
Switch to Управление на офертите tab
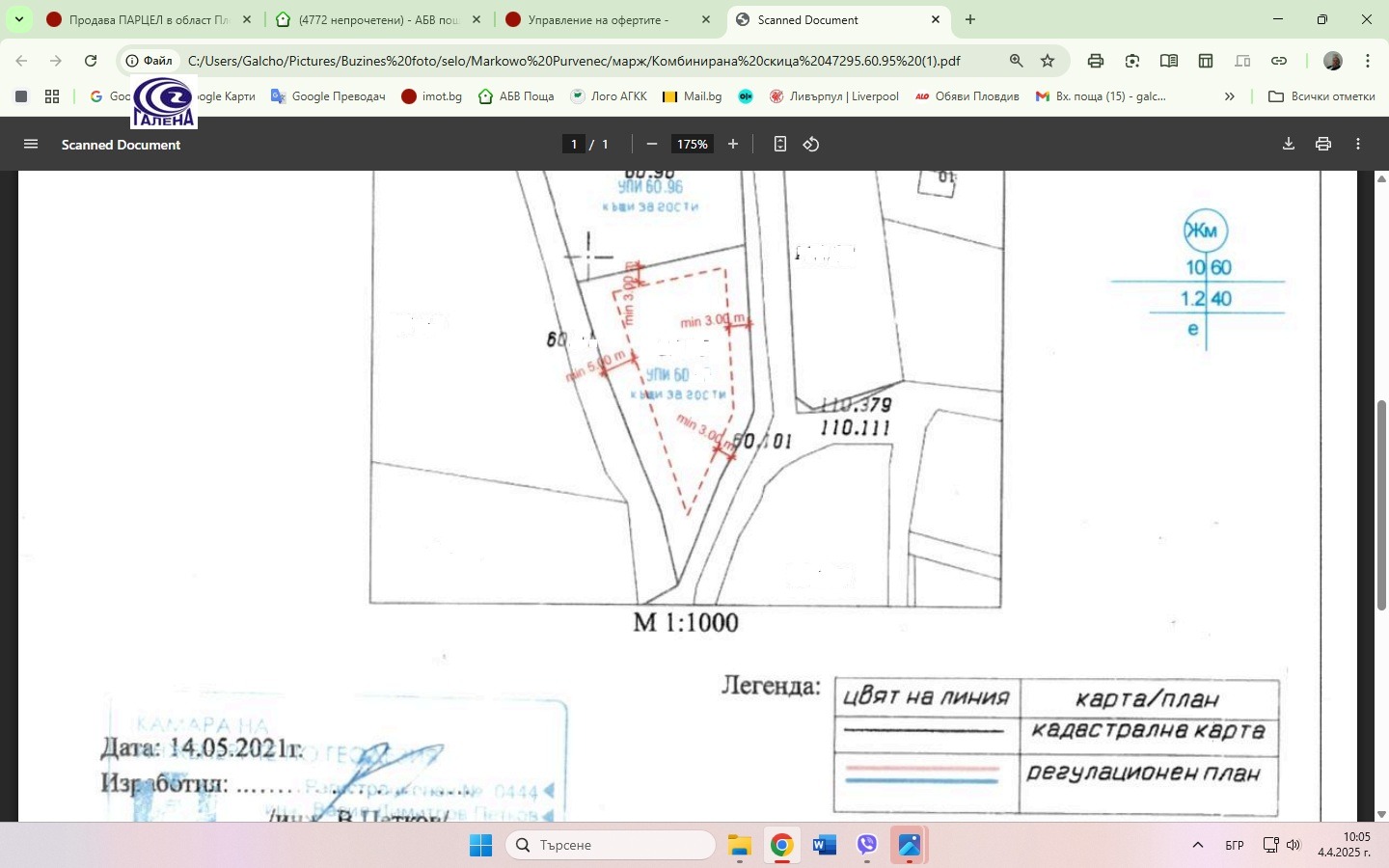tap(598, 19)
